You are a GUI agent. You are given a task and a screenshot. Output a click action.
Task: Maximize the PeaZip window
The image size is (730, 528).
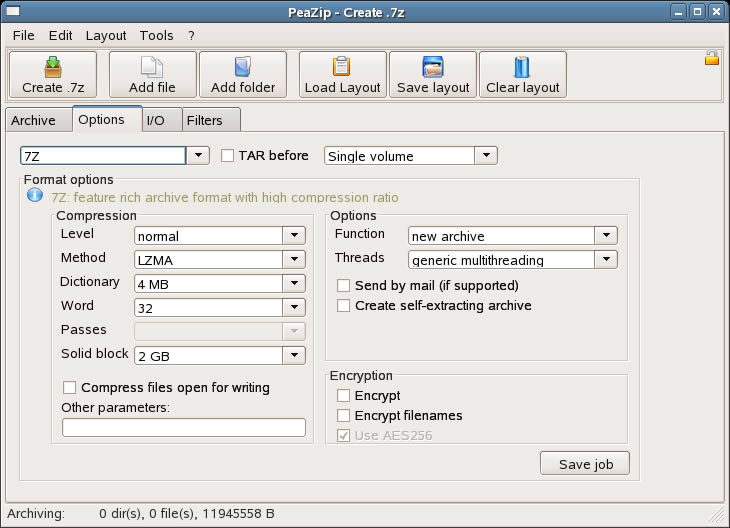pos(697,12)
